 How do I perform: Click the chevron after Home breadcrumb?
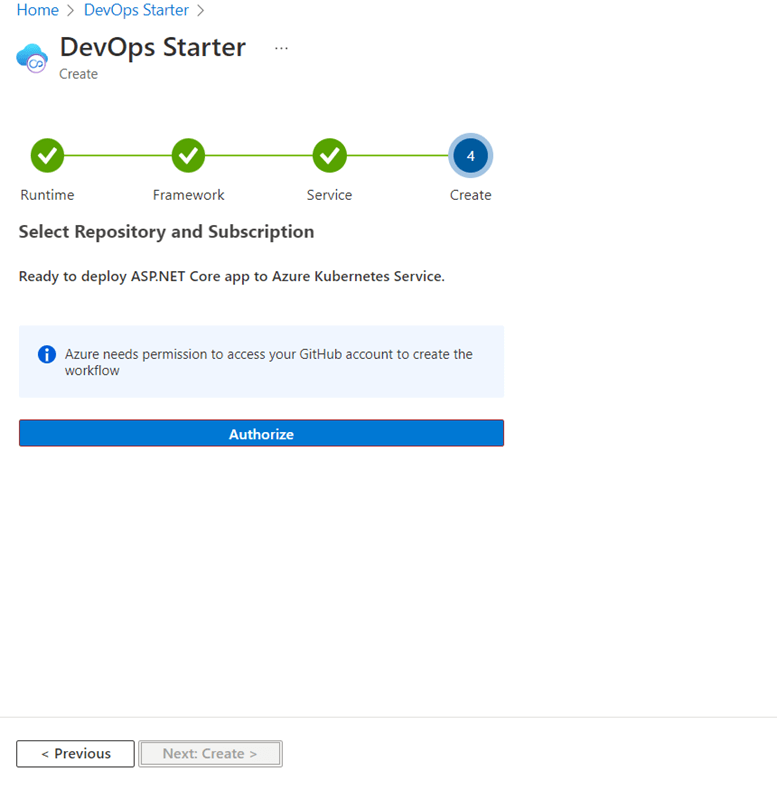point(71,11)
